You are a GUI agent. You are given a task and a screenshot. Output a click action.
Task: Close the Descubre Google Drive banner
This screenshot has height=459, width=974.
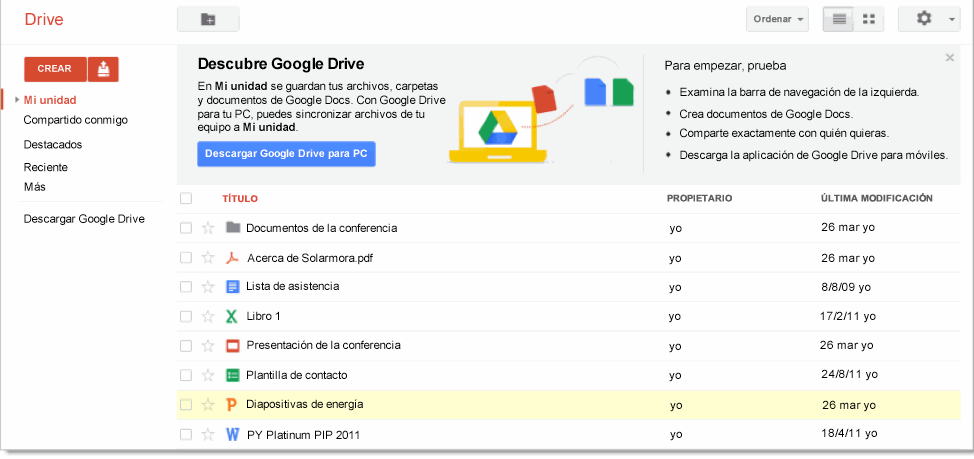tap(949, 58)
